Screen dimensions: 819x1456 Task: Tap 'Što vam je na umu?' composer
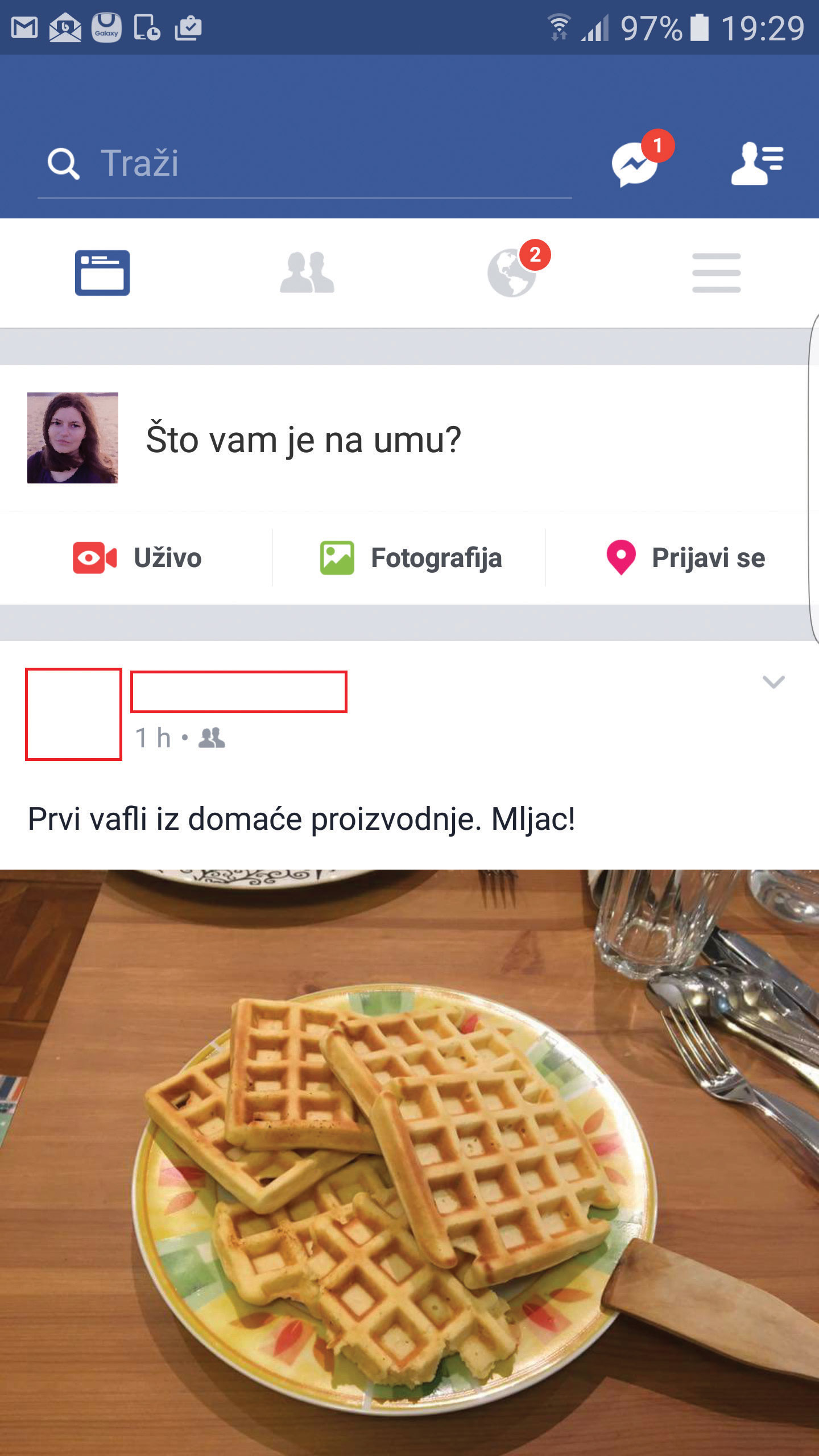point(303,440)
